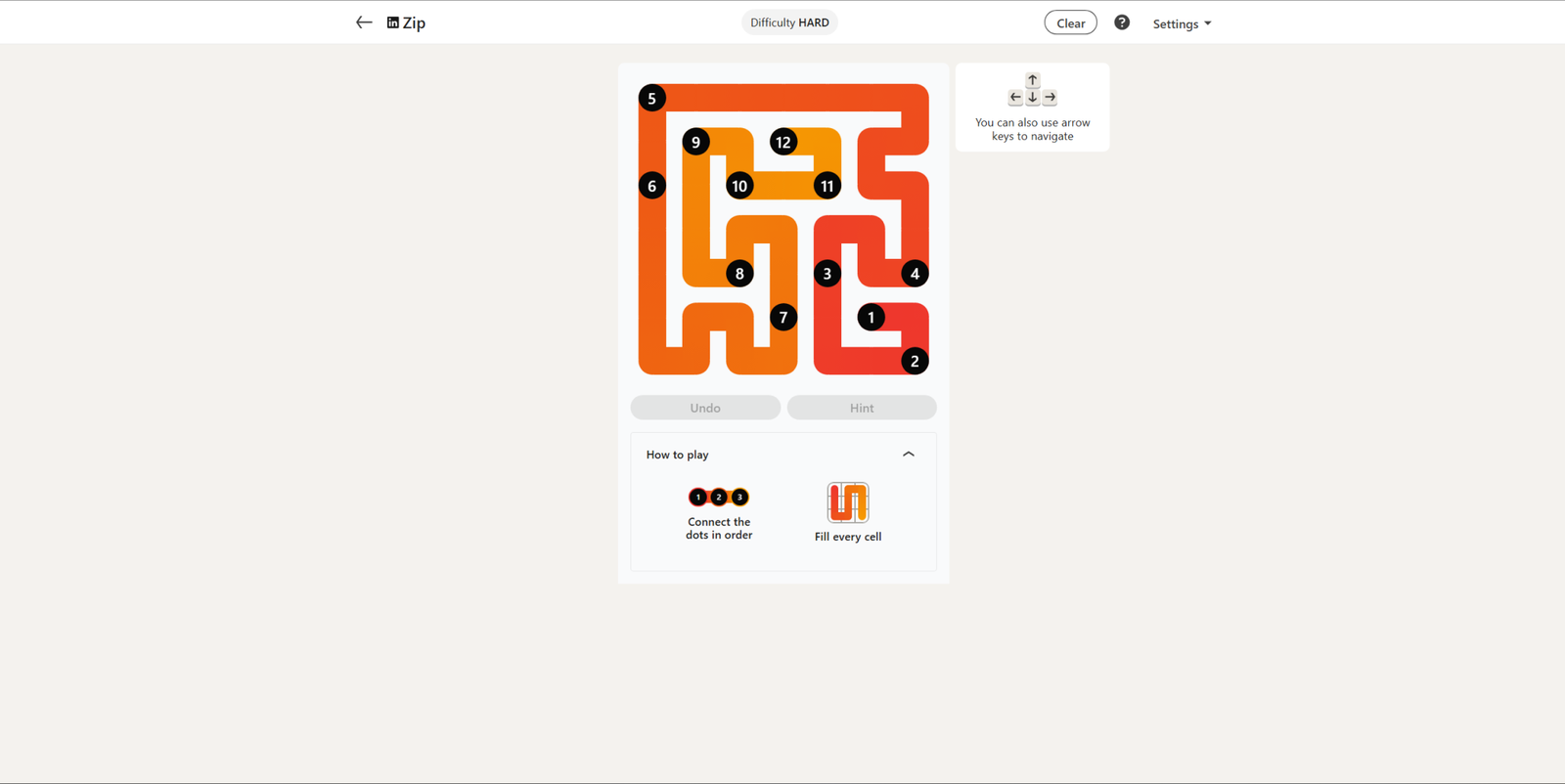The height and width of the screenshot is (784, 1565).
Task: Click the Undo button
Action: coord(705,408)
